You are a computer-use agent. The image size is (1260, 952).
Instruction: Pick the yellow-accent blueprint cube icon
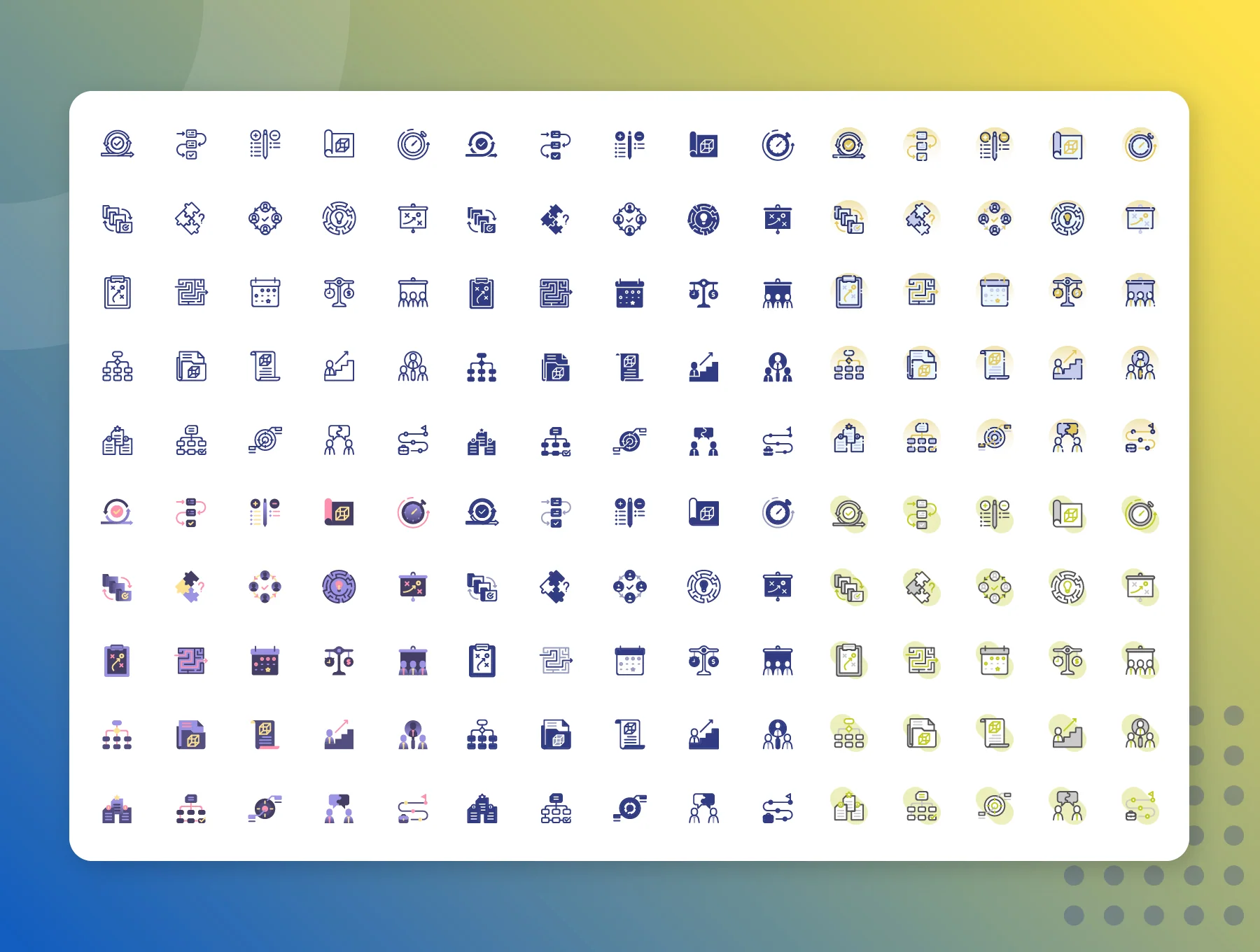point(1067,144)
